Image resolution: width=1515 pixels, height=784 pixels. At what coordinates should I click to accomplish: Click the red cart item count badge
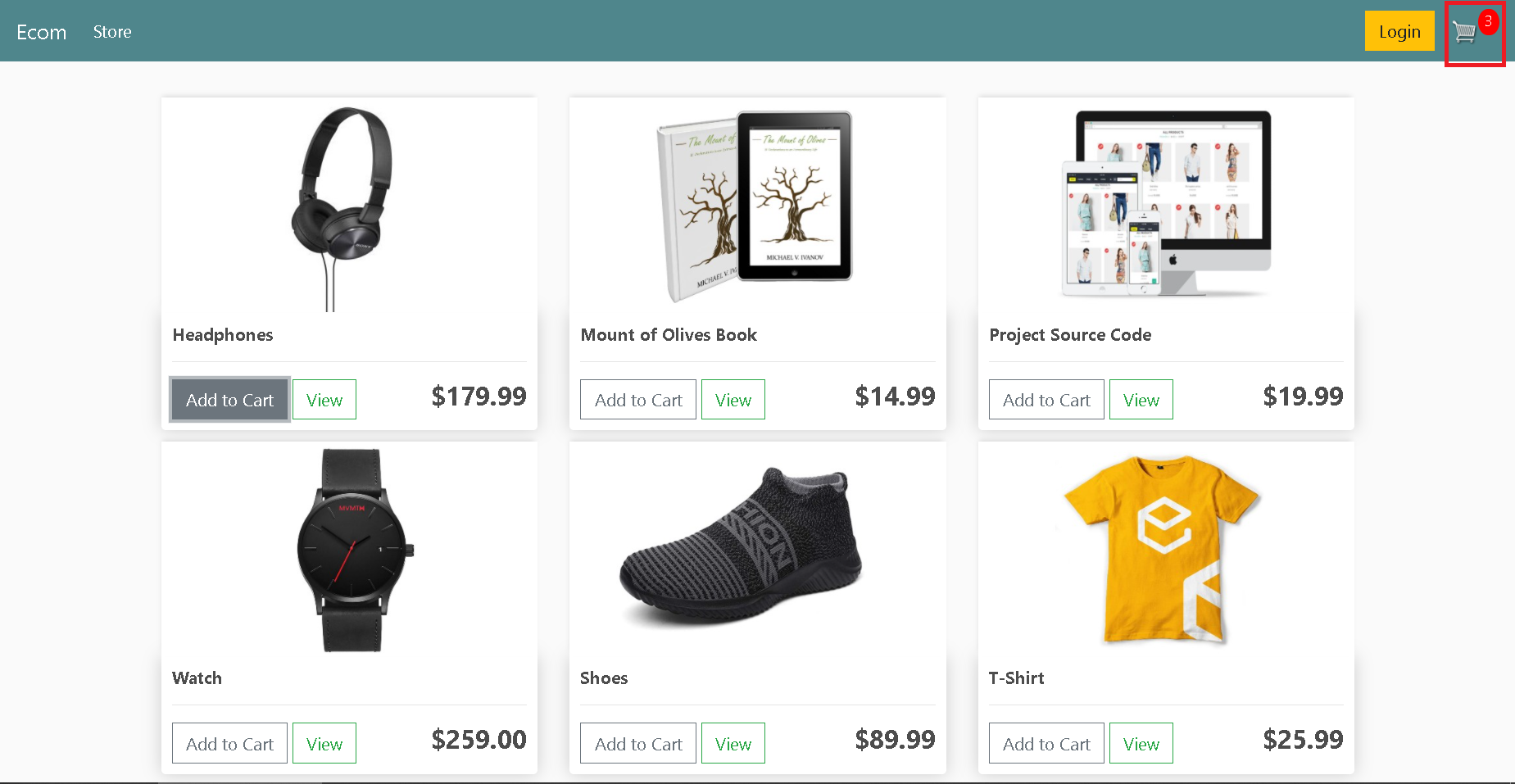point(1488,21)
